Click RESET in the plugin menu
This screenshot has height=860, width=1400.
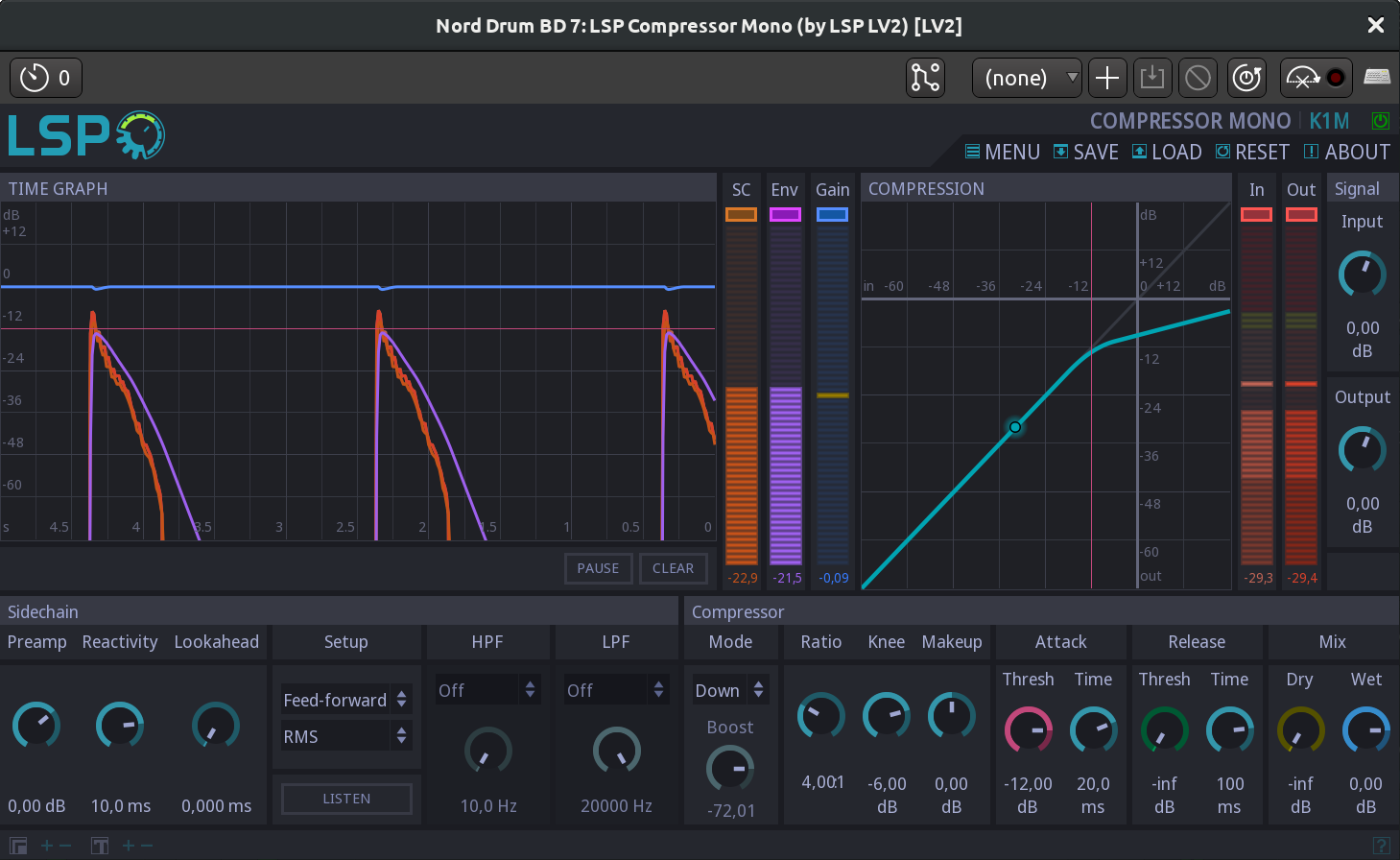[1252, 152]
